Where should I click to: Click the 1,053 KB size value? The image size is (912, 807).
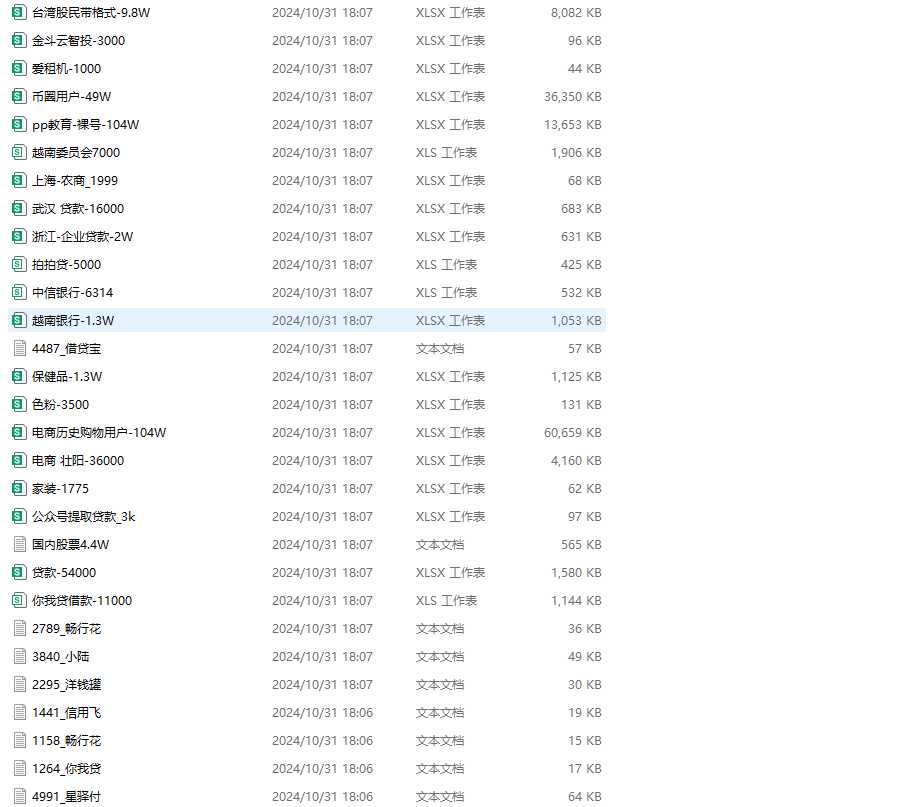(576, 320)
